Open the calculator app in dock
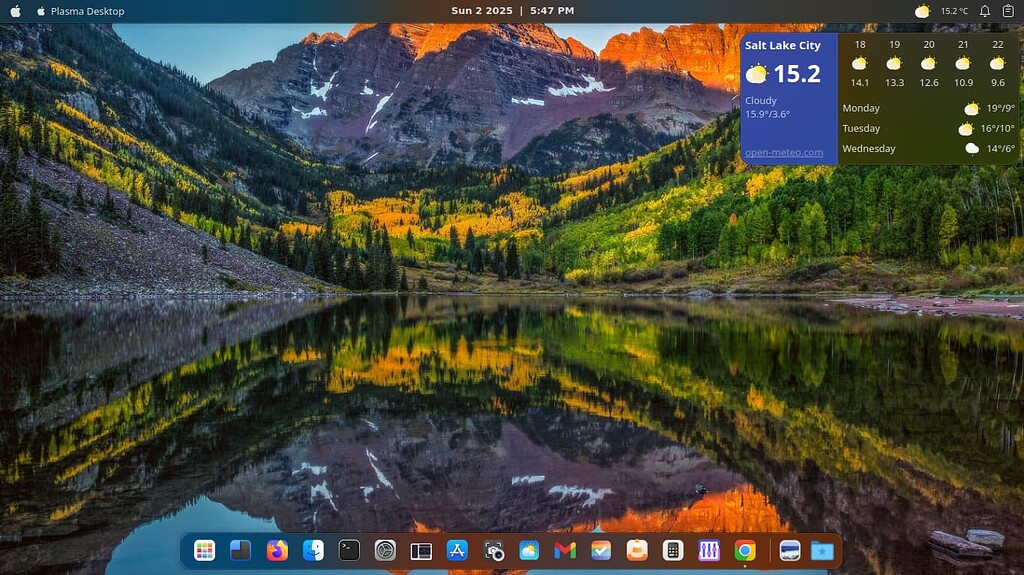 (673, 550)
